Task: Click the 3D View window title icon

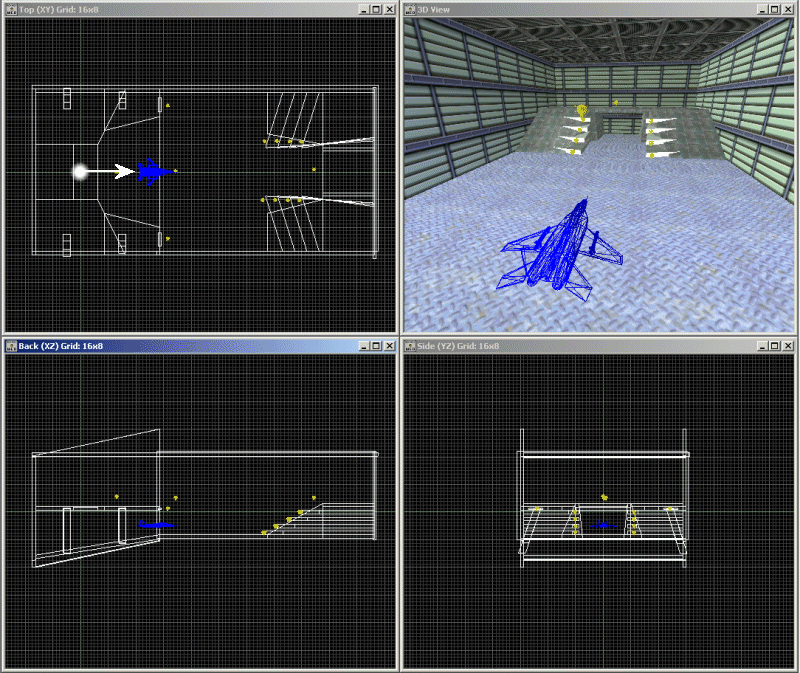Action: pos(410,9)
